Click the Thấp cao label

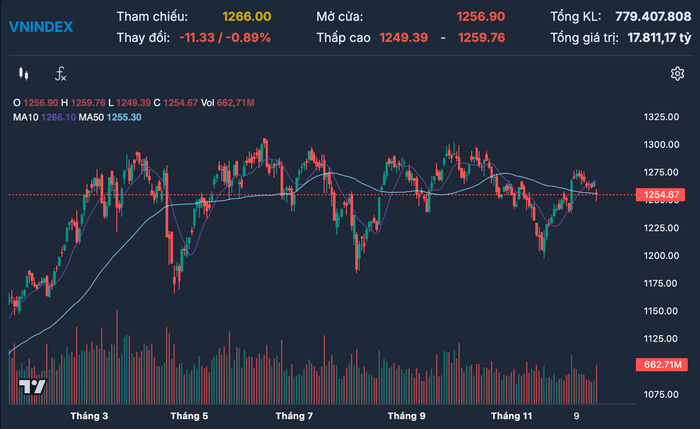[x=343, y=37]
